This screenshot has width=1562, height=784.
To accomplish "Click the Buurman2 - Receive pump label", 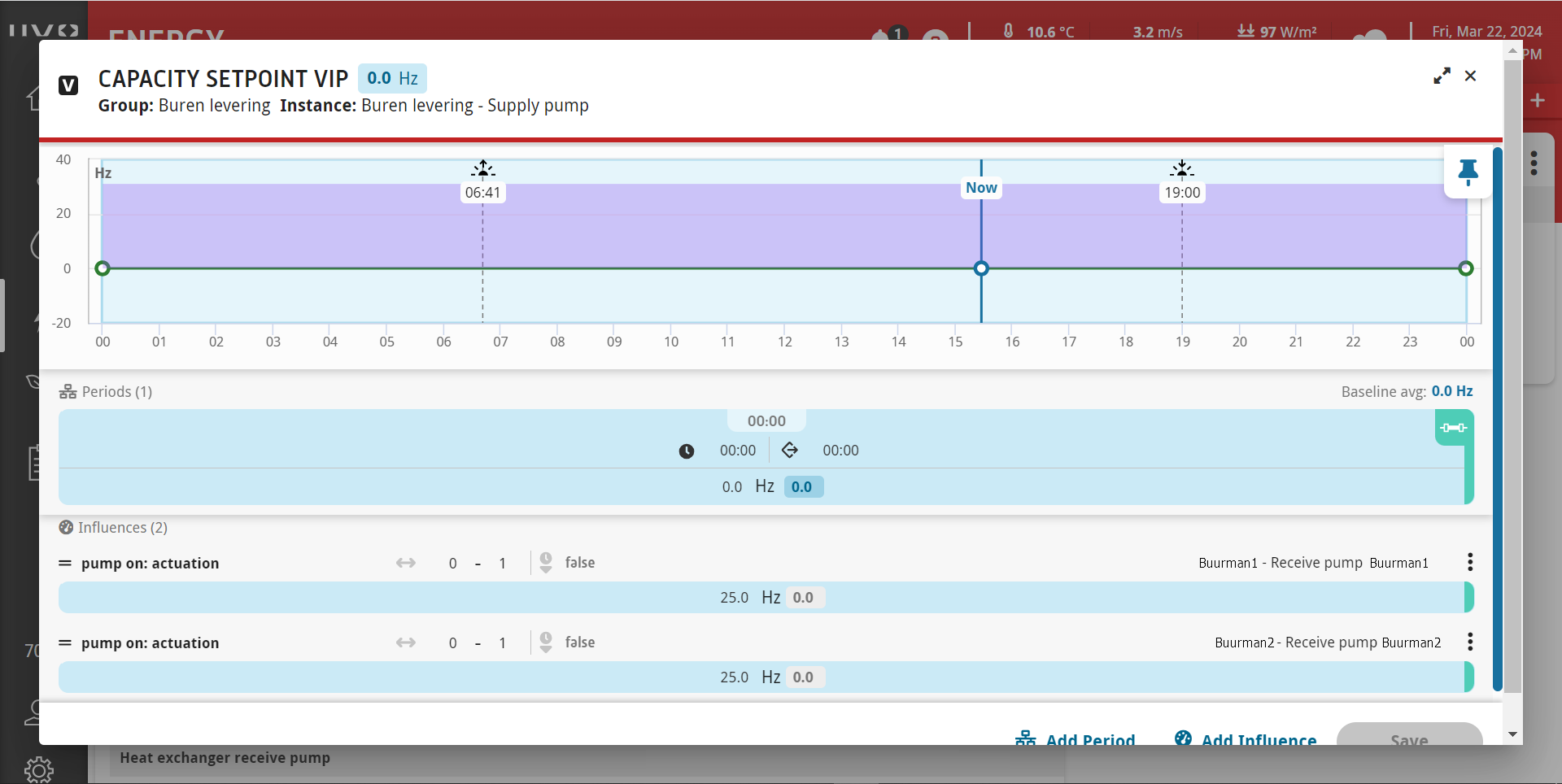I will 1296,642.
